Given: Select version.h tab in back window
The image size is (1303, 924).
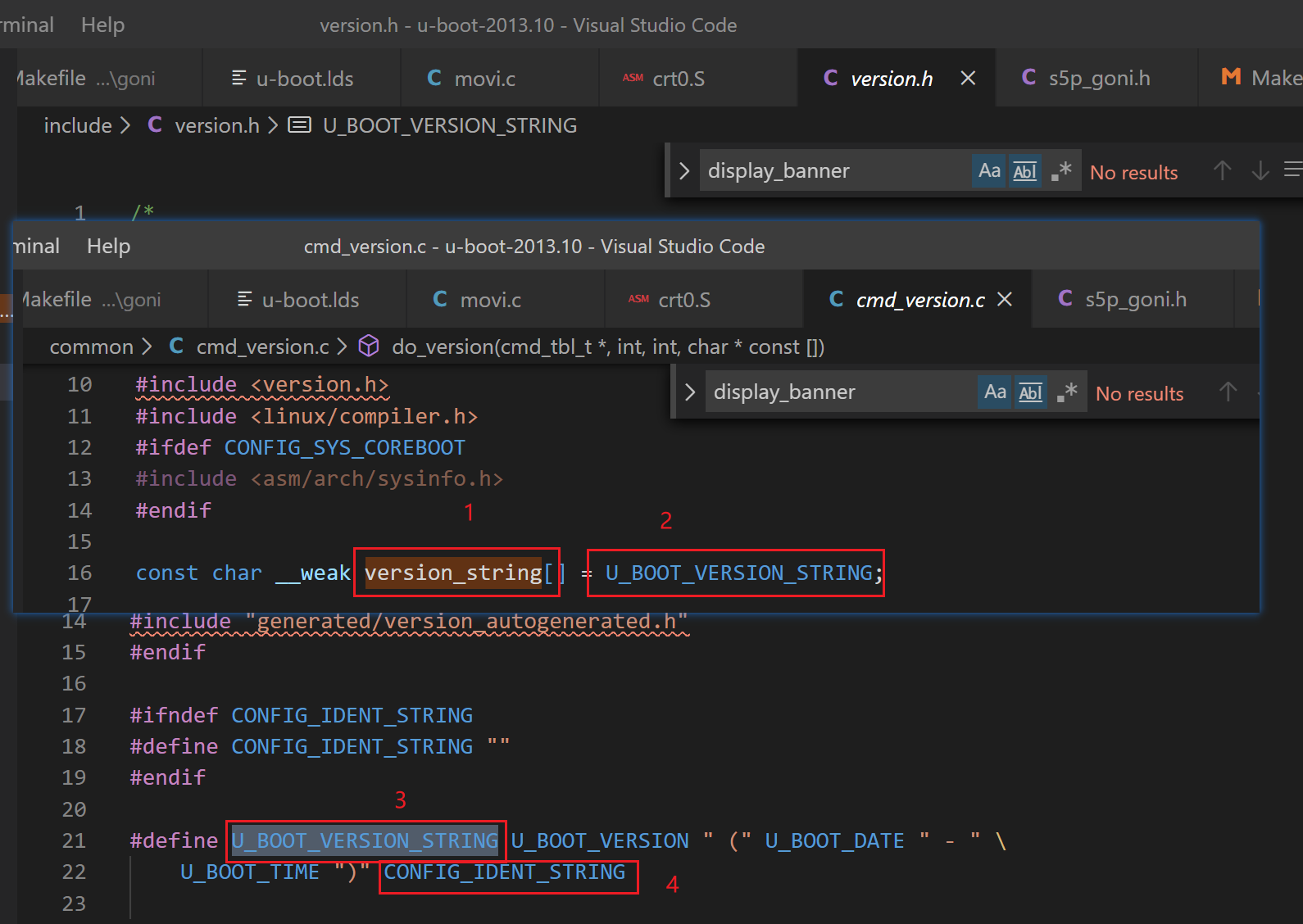Looking at the screenshot, I should [897, 78].
